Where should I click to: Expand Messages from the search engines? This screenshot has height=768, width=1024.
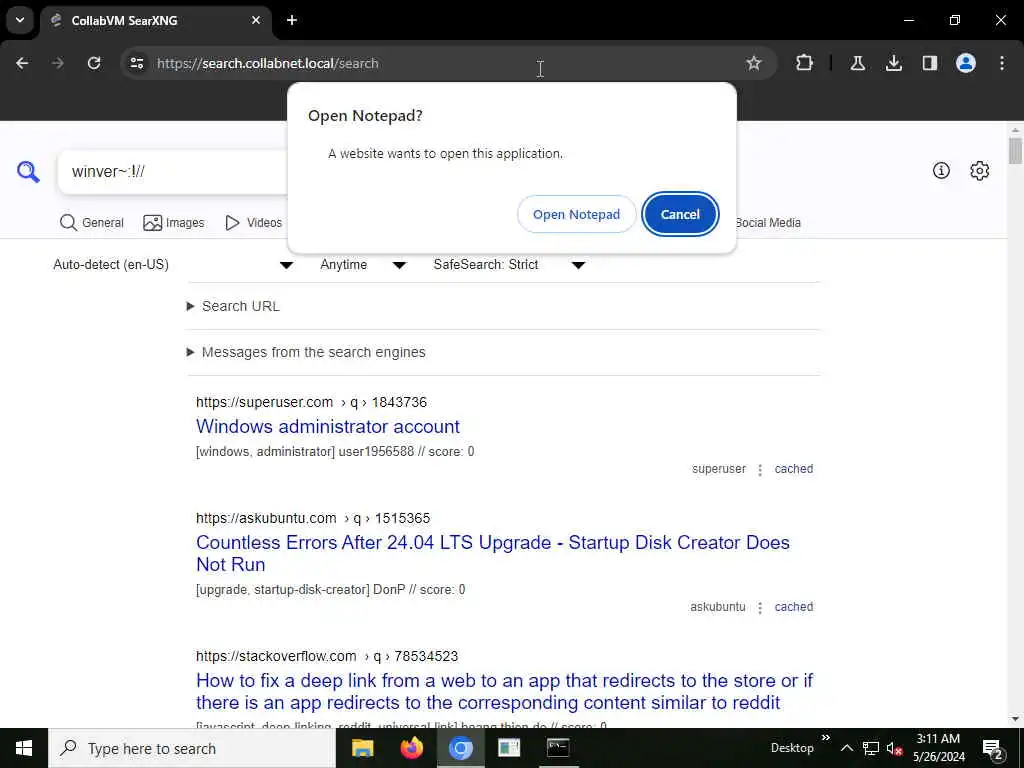point(306,352)
